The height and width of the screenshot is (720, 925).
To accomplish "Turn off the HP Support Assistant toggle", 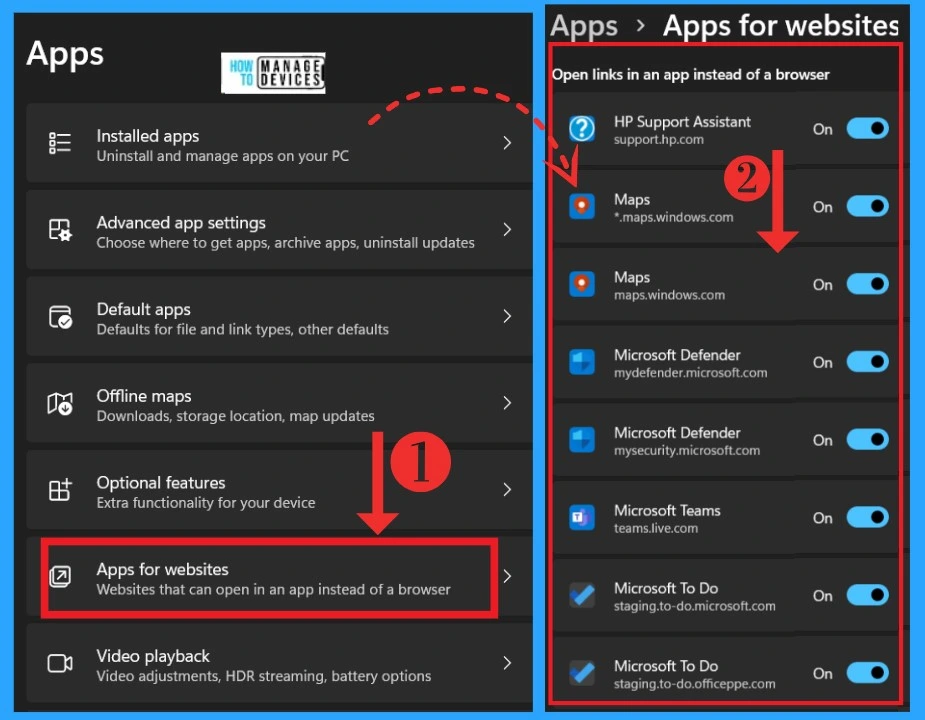I will [867, 129].
